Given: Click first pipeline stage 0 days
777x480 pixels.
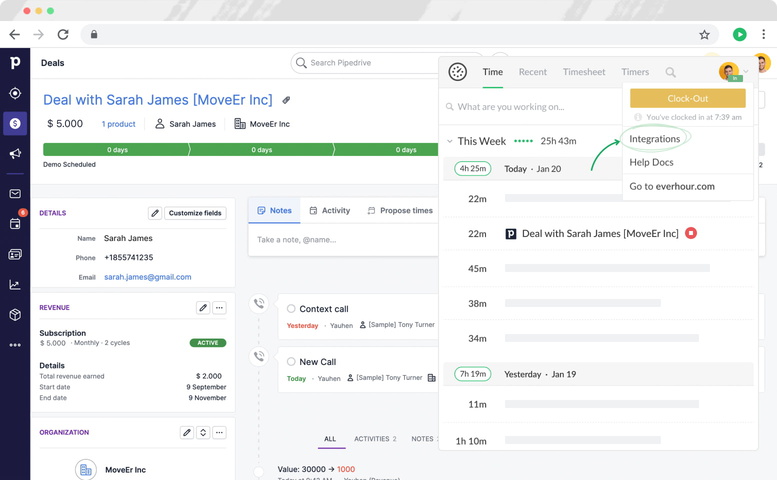Looking at the screenshot, I should click(x=116, y=150).
